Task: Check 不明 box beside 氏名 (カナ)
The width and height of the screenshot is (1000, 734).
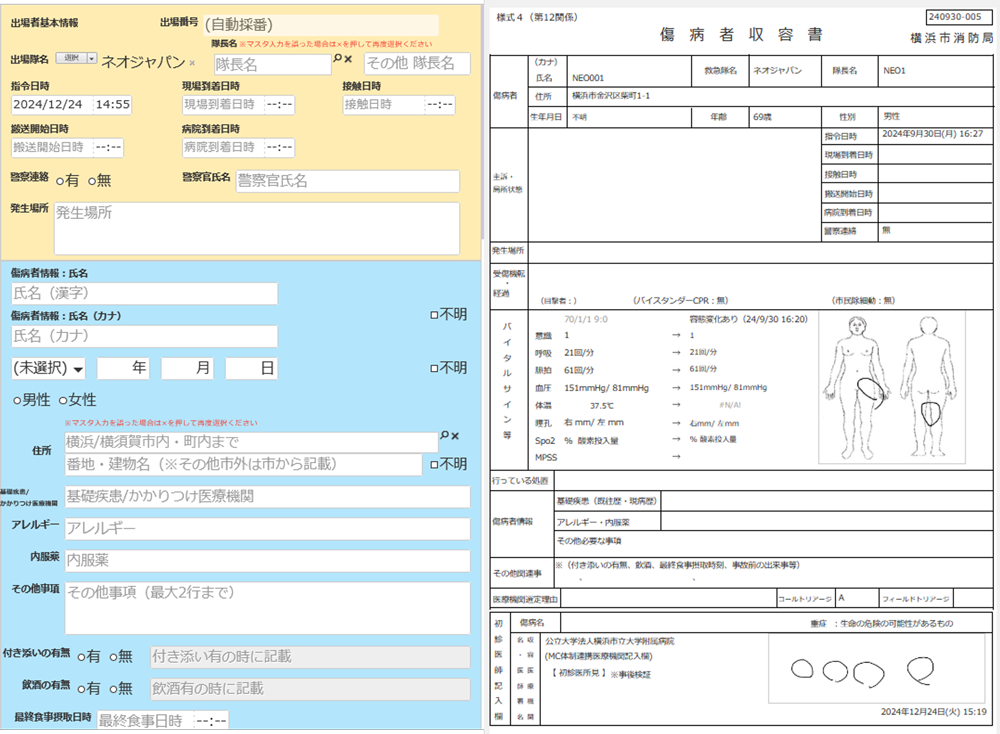Action: 433,314
